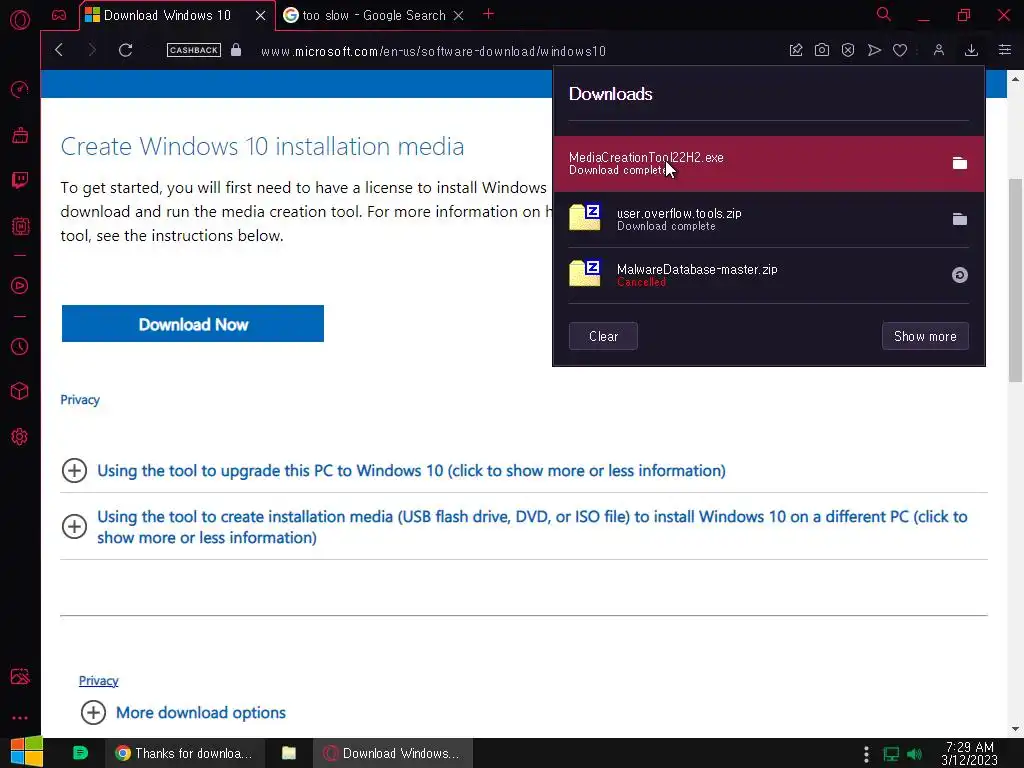Search tabs magnifier icon

(884, 14)
